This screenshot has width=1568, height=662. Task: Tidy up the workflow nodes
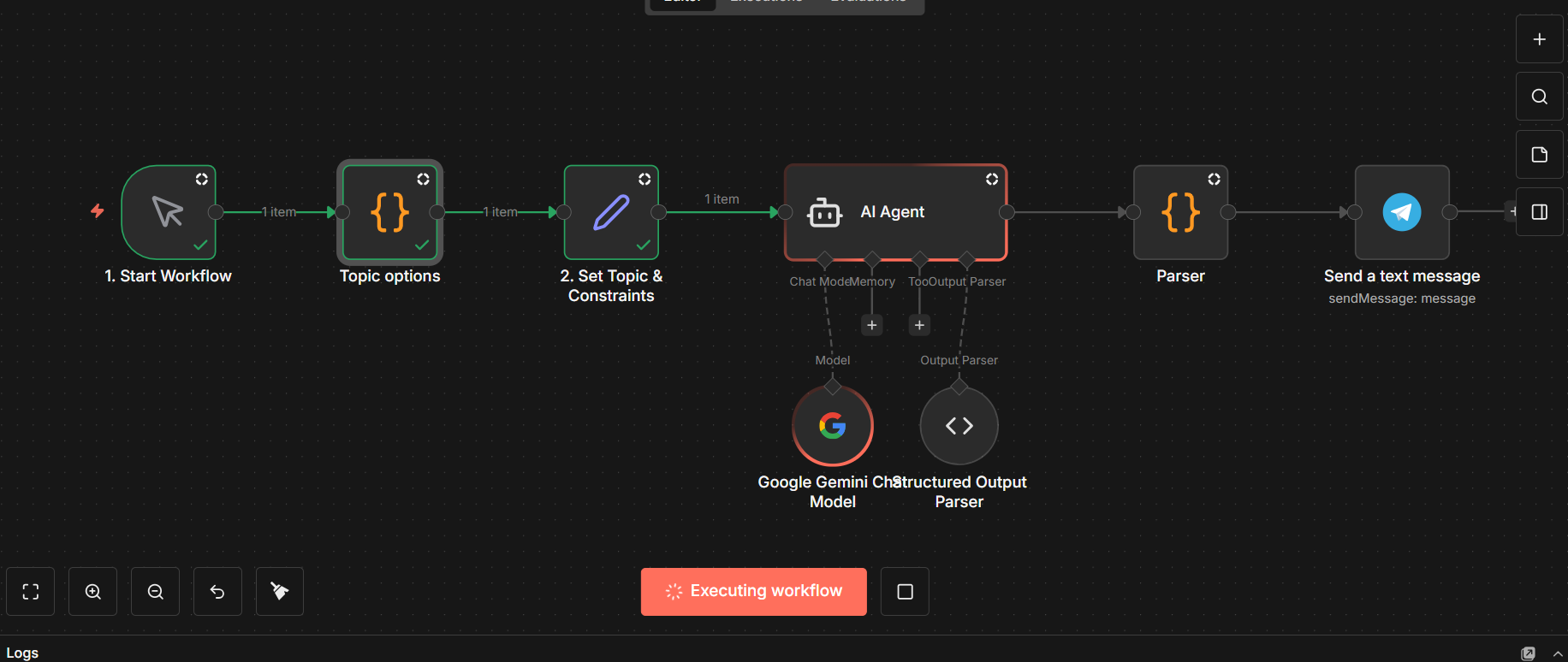pyautogui.click(x=280, y=592)
